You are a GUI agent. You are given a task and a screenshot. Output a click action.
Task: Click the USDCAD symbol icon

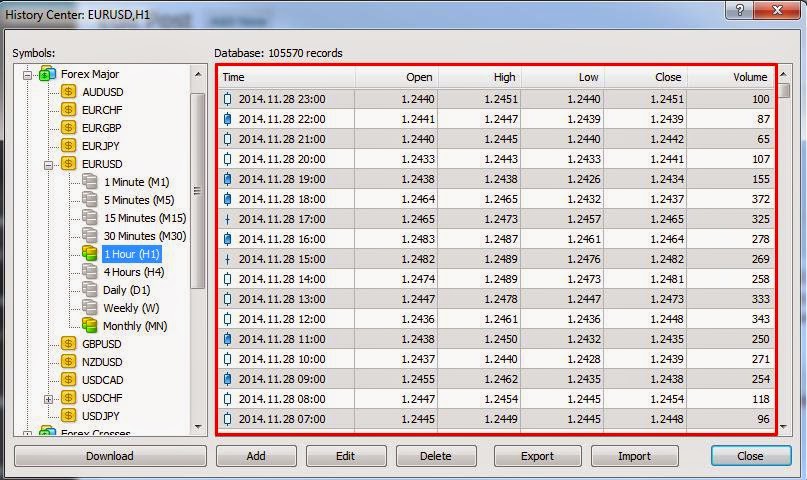pyautogui.click(x=68, y=380)
